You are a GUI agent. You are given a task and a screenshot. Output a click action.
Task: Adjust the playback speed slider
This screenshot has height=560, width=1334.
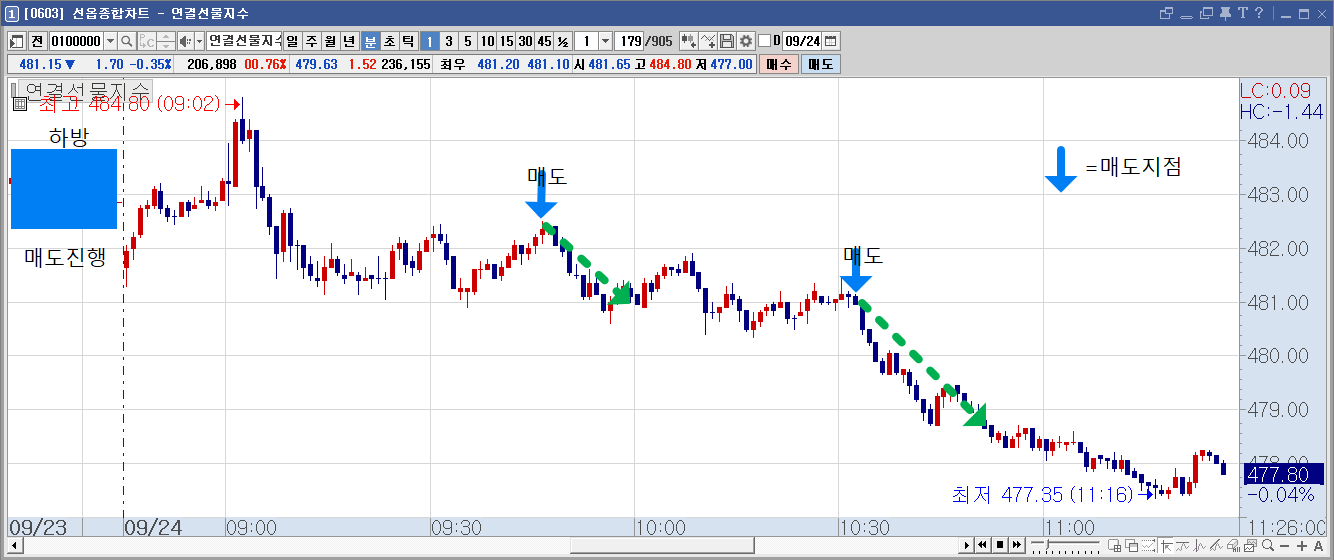pos(1047,544)
